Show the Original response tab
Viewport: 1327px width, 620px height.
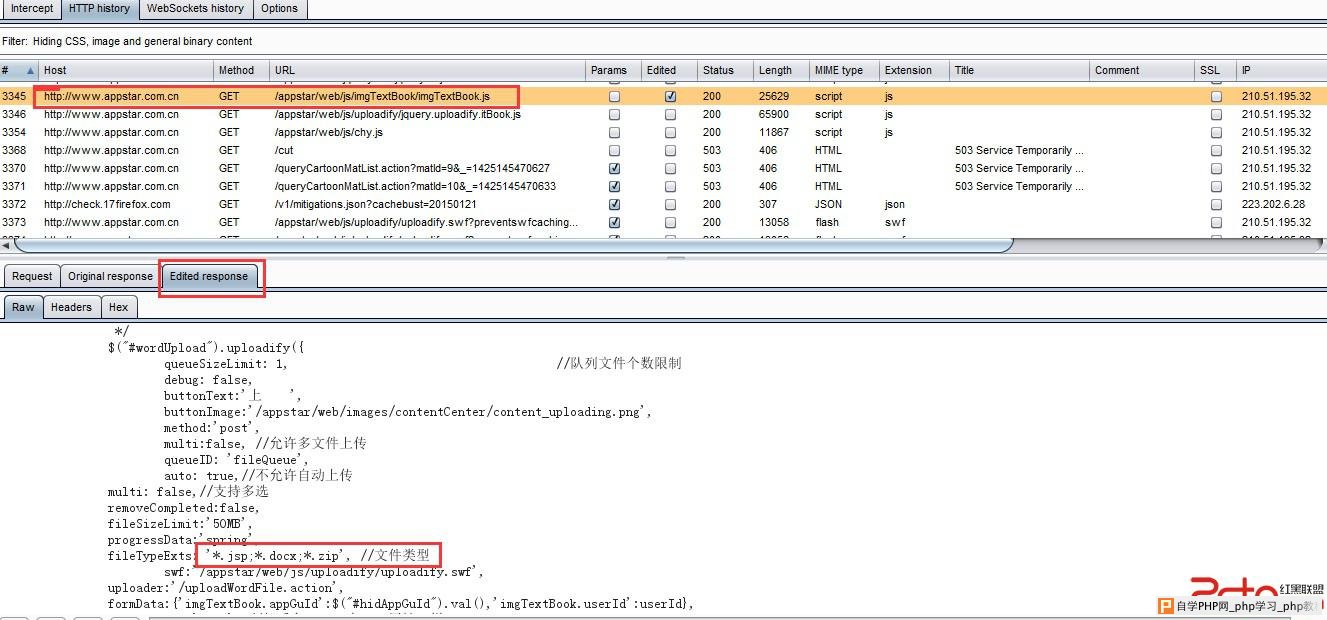(x=110, y=276)
